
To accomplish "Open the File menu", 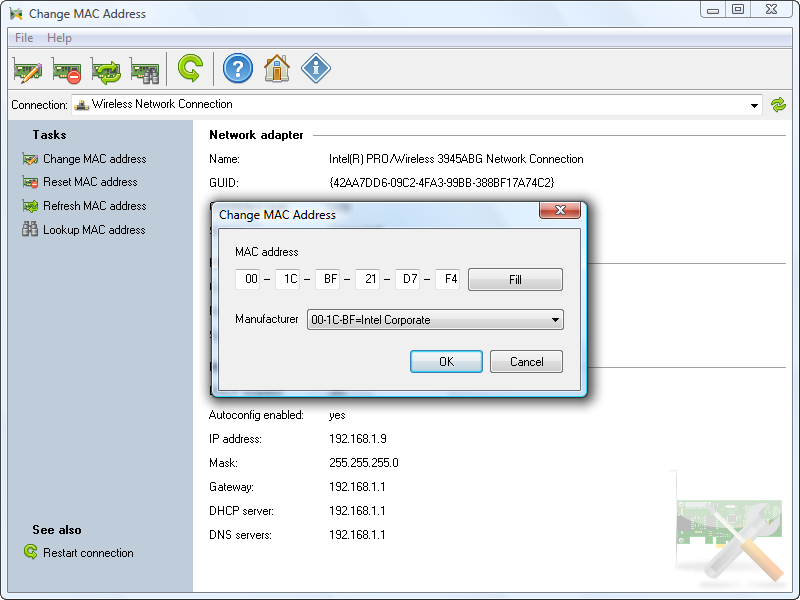I will pyautogui.click(x=24, y=38).
